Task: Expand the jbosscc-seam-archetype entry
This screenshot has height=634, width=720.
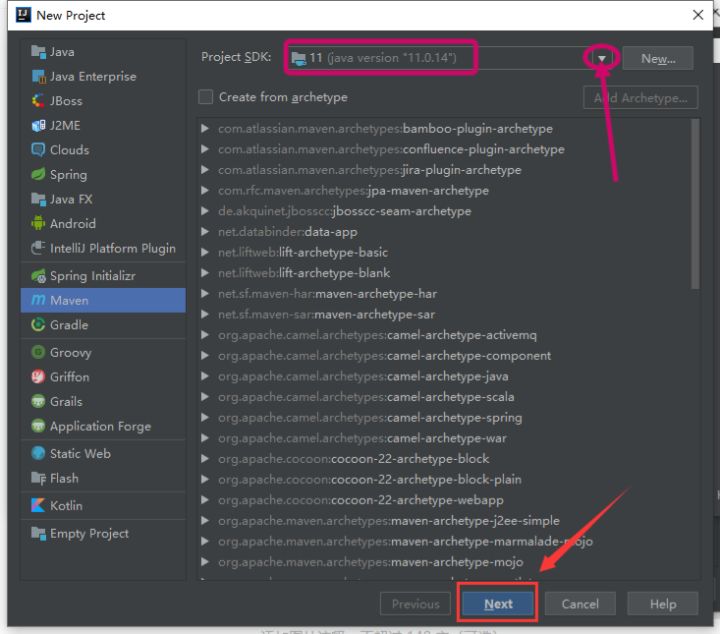Action: (205, 211)
